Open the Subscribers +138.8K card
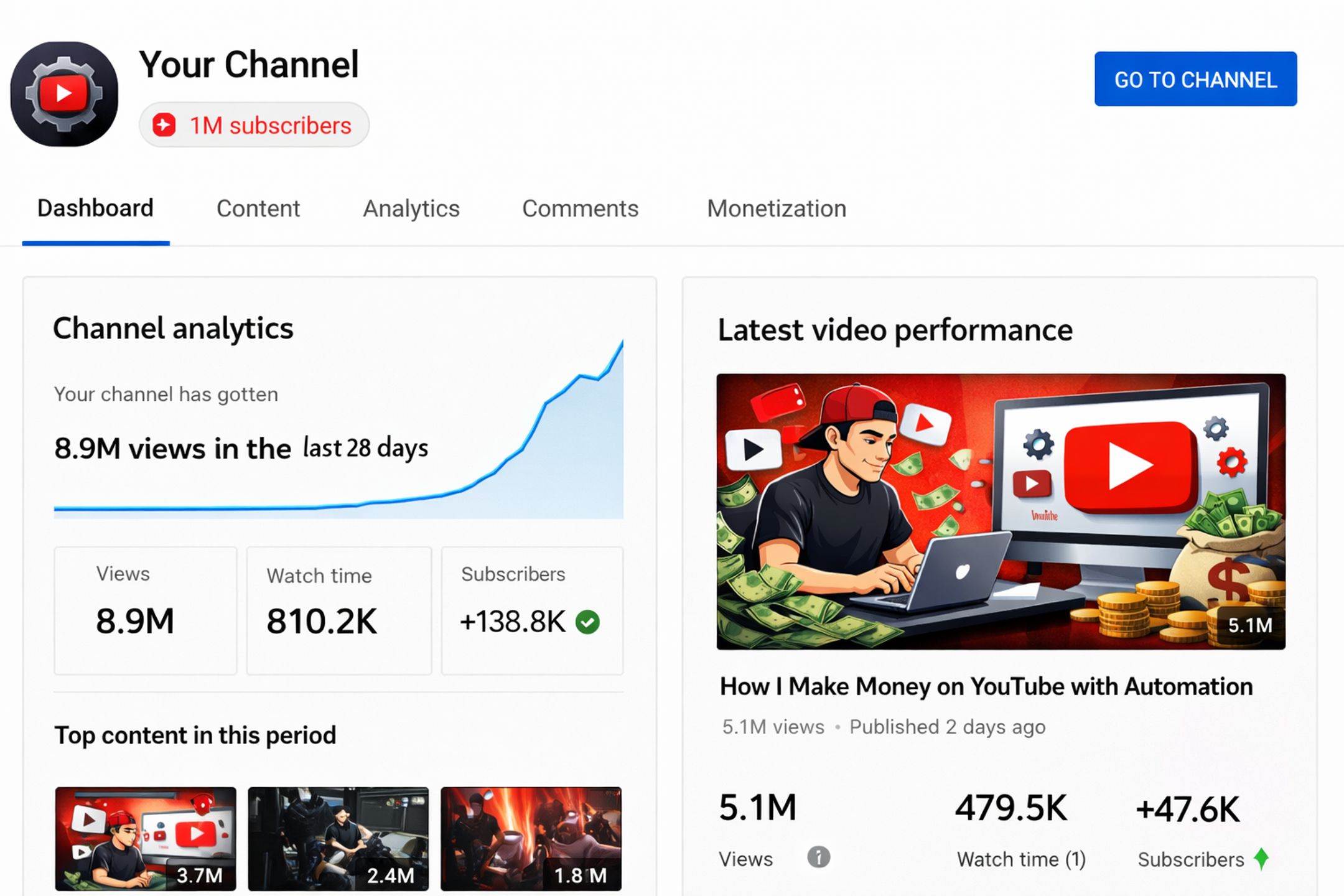This screenshot has width=1344, height=896. pyautogui.click(x=532, y=610)
